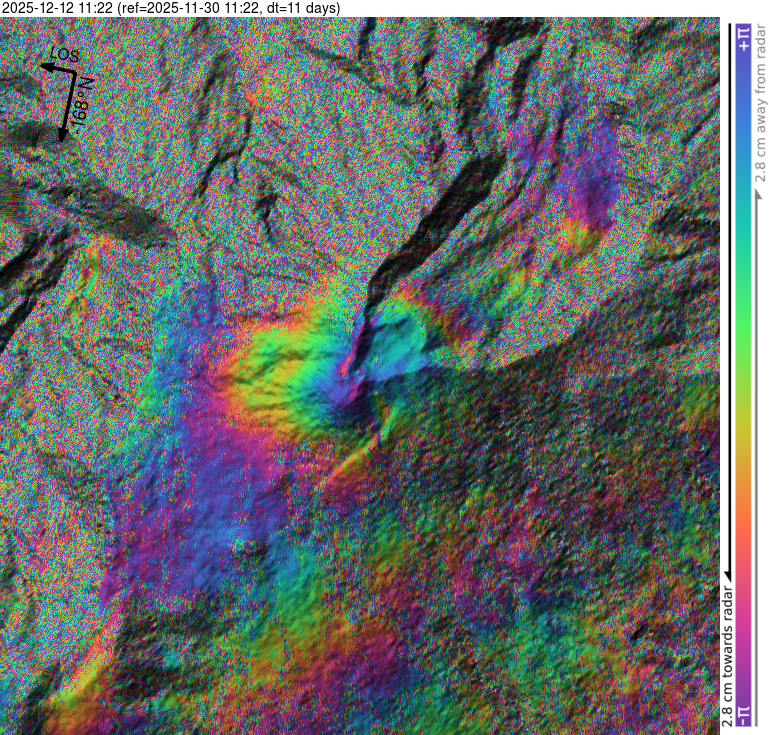This screenshot has height=735, width=769.
Task: Click the 'dt=11 days' text in the title
Action: tap(304, 8)
